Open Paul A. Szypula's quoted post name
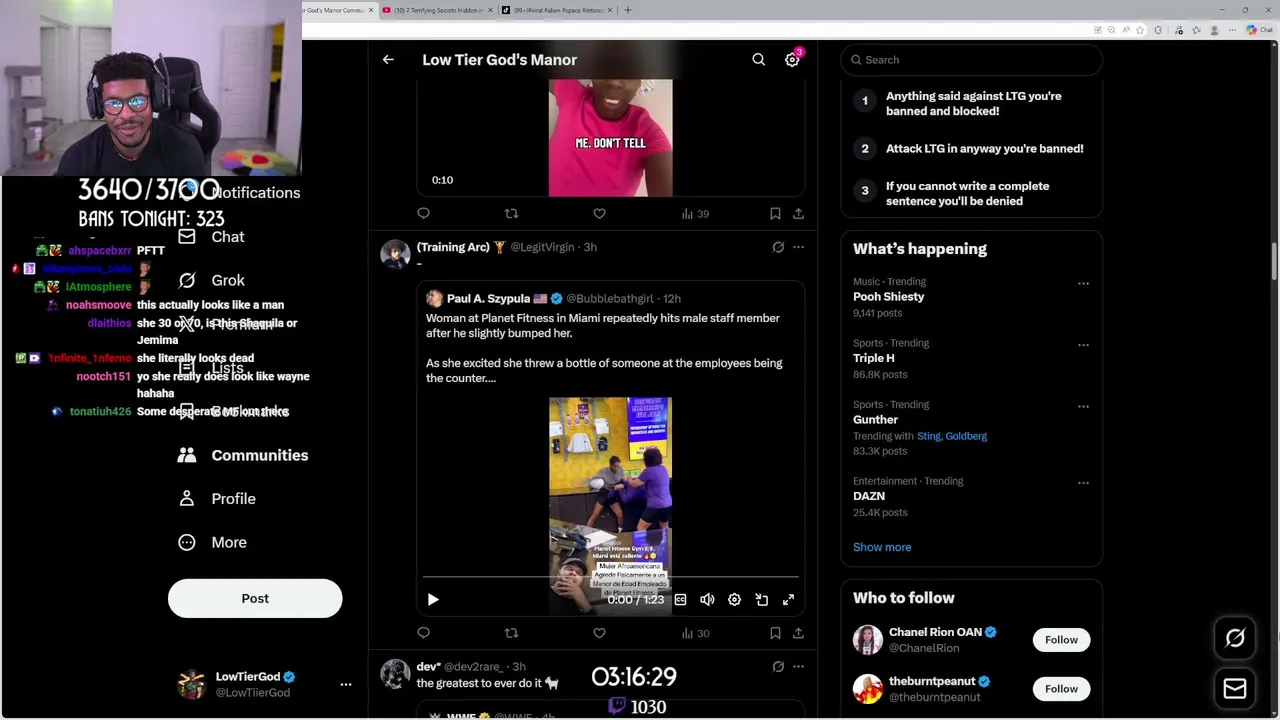 pyautogui.click(x=488, y=298)
